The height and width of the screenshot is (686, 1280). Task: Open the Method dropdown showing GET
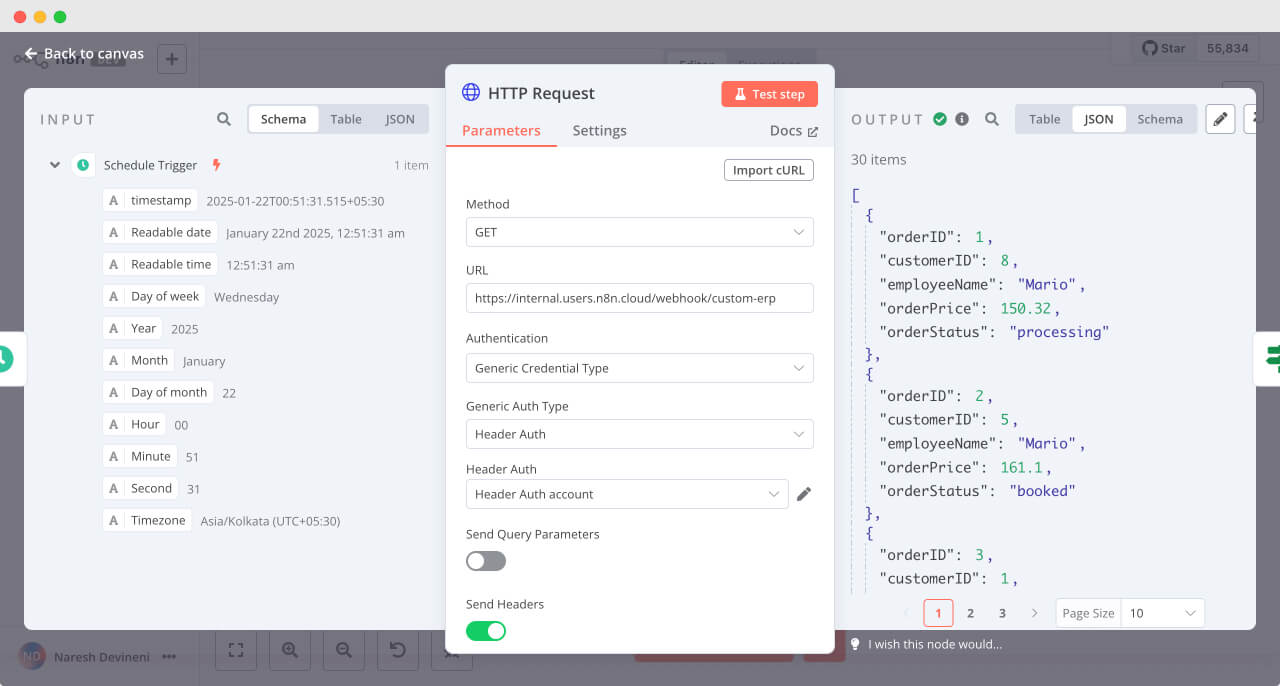tap(640, 232)
